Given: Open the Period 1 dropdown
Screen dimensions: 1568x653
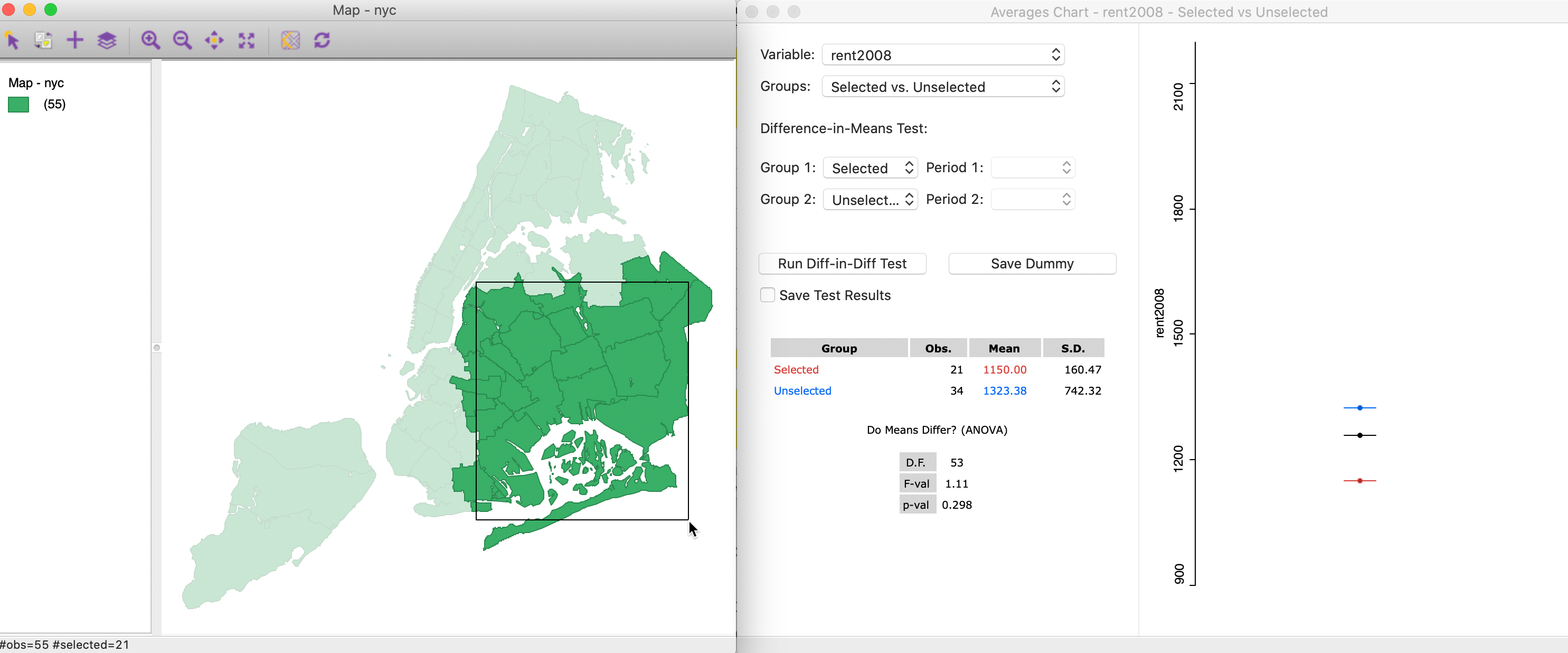Looking at the screenshot, I should pyautogui.click(x=1032, y=167).
